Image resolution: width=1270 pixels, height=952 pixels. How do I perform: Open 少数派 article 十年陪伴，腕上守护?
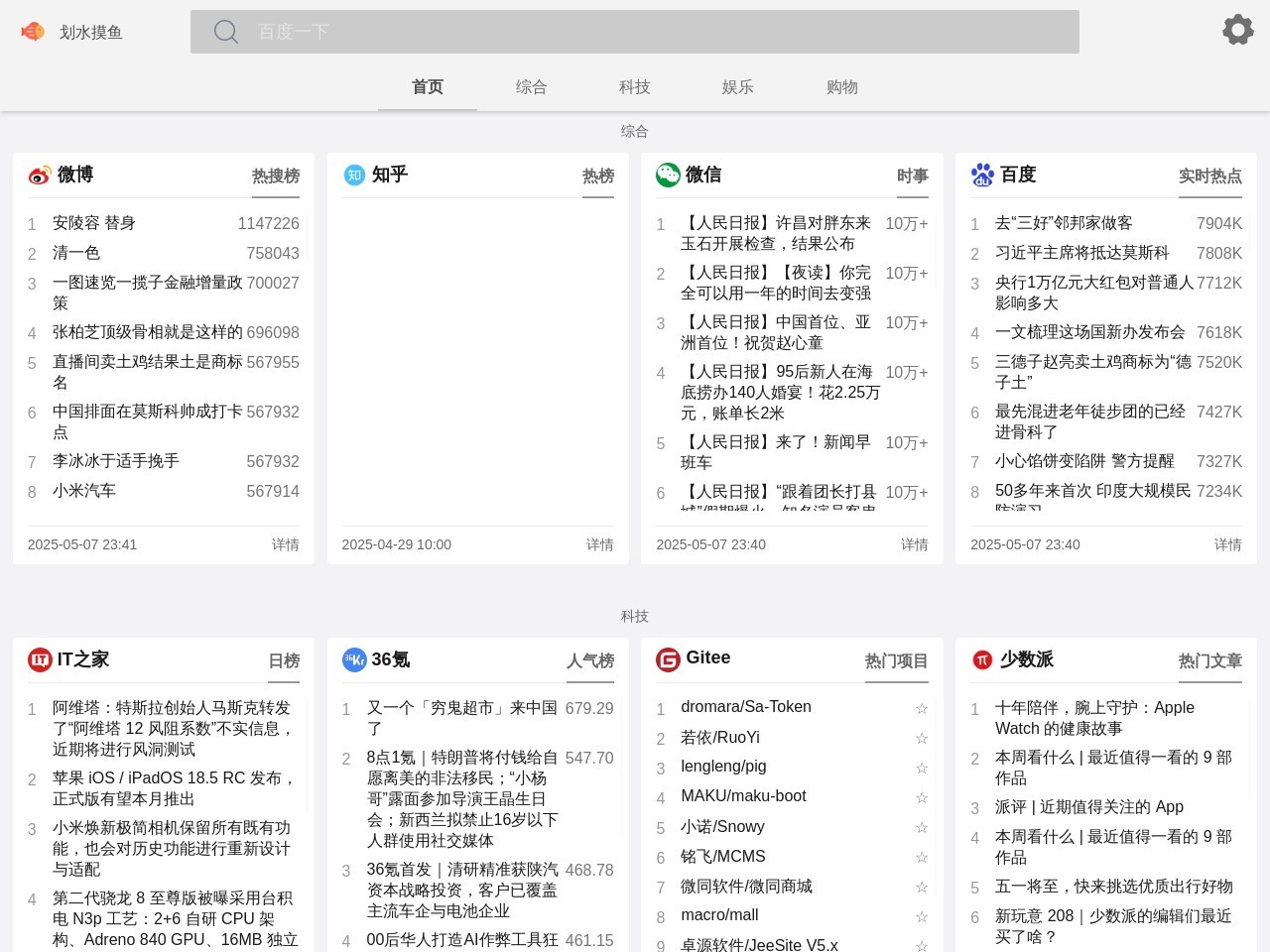coord(1094,718)
